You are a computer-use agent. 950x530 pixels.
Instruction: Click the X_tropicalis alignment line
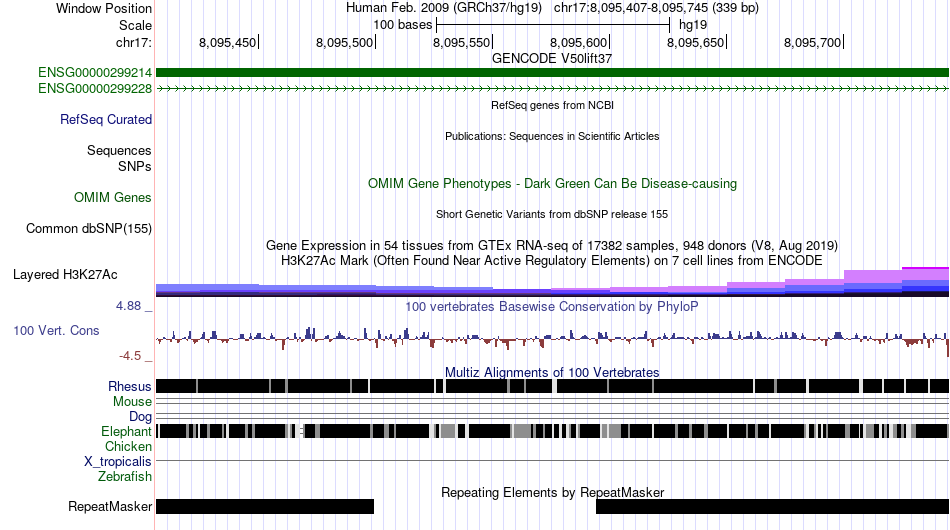tap(552, 461)
